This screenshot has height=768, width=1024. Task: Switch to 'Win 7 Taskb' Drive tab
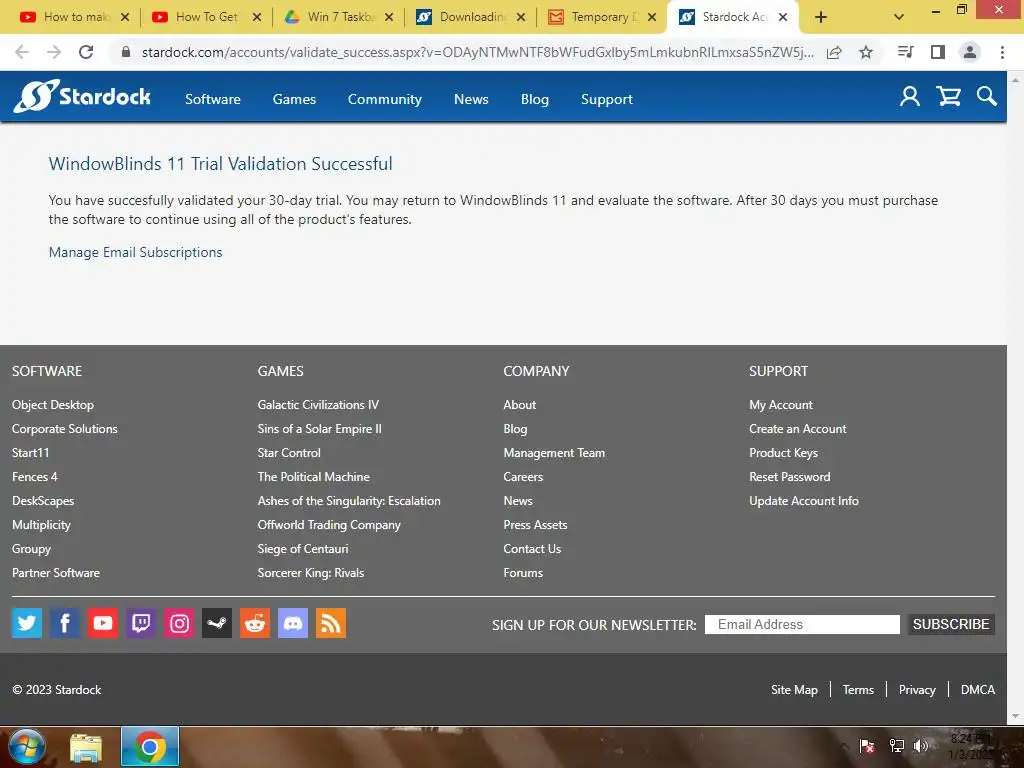(x=338, y=17)
